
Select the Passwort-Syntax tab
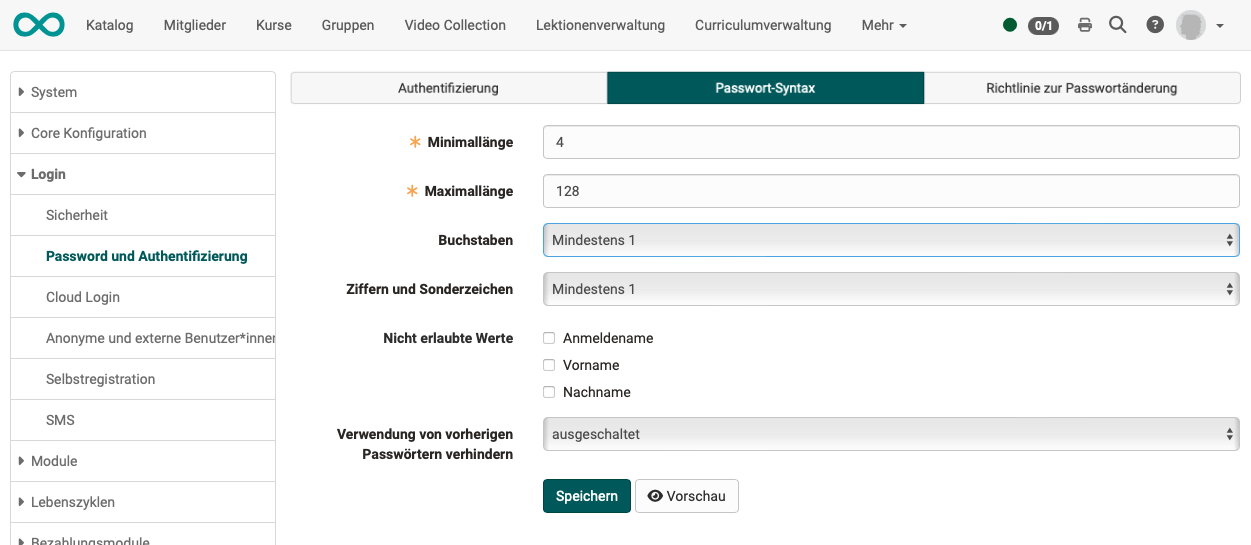765,88
